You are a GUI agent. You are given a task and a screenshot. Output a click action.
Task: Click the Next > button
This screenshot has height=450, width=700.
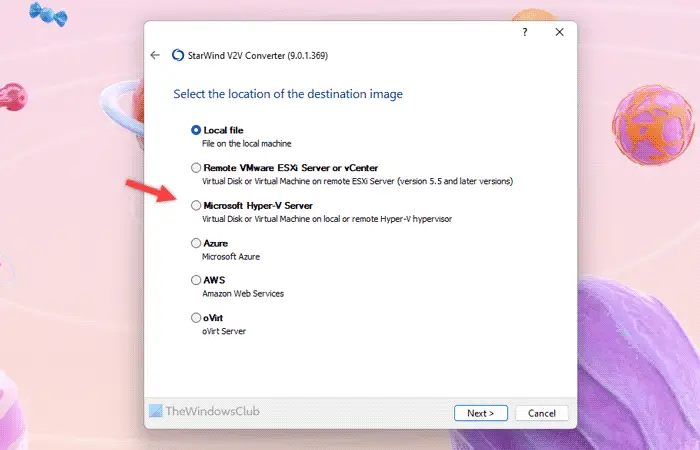[481, 413]
